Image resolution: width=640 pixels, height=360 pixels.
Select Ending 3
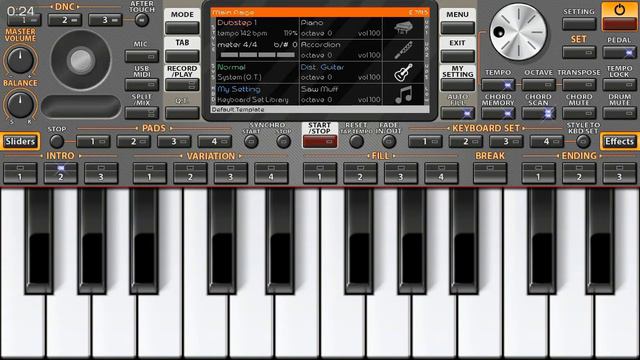[x=619, y=173]
